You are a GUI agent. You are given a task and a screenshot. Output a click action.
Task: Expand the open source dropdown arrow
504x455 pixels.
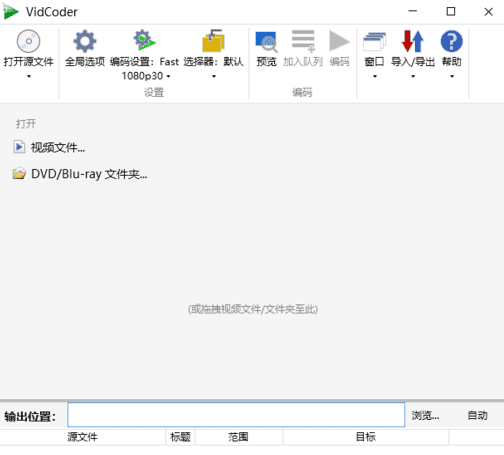pos(29,76)
